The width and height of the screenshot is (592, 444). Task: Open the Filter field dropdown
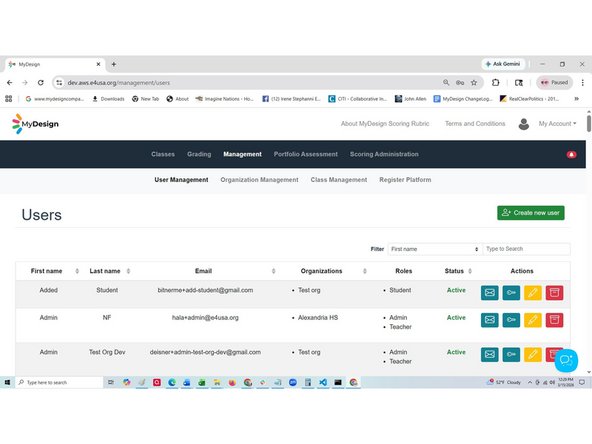coord(435,249)
